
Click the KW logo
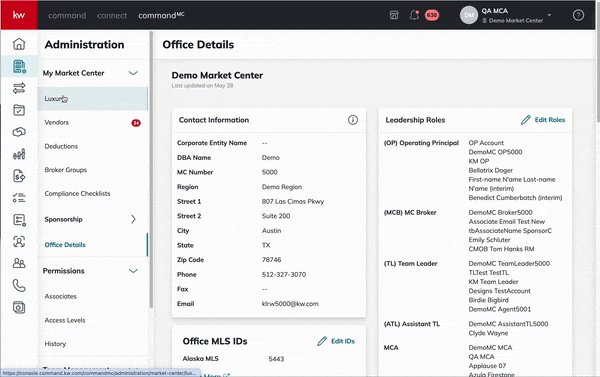[x=19, y=15]
